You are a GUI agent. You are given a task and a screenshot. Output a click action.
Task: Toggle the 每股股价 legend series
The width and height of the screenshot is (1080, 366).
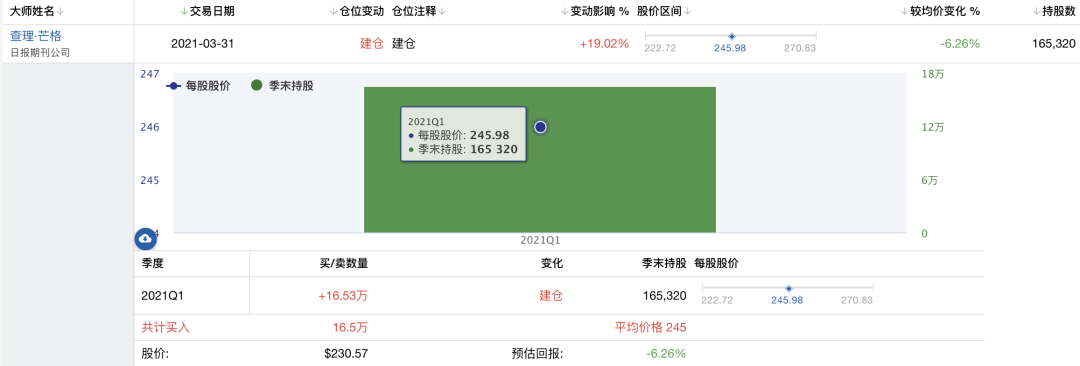click(x=198, y=87)
